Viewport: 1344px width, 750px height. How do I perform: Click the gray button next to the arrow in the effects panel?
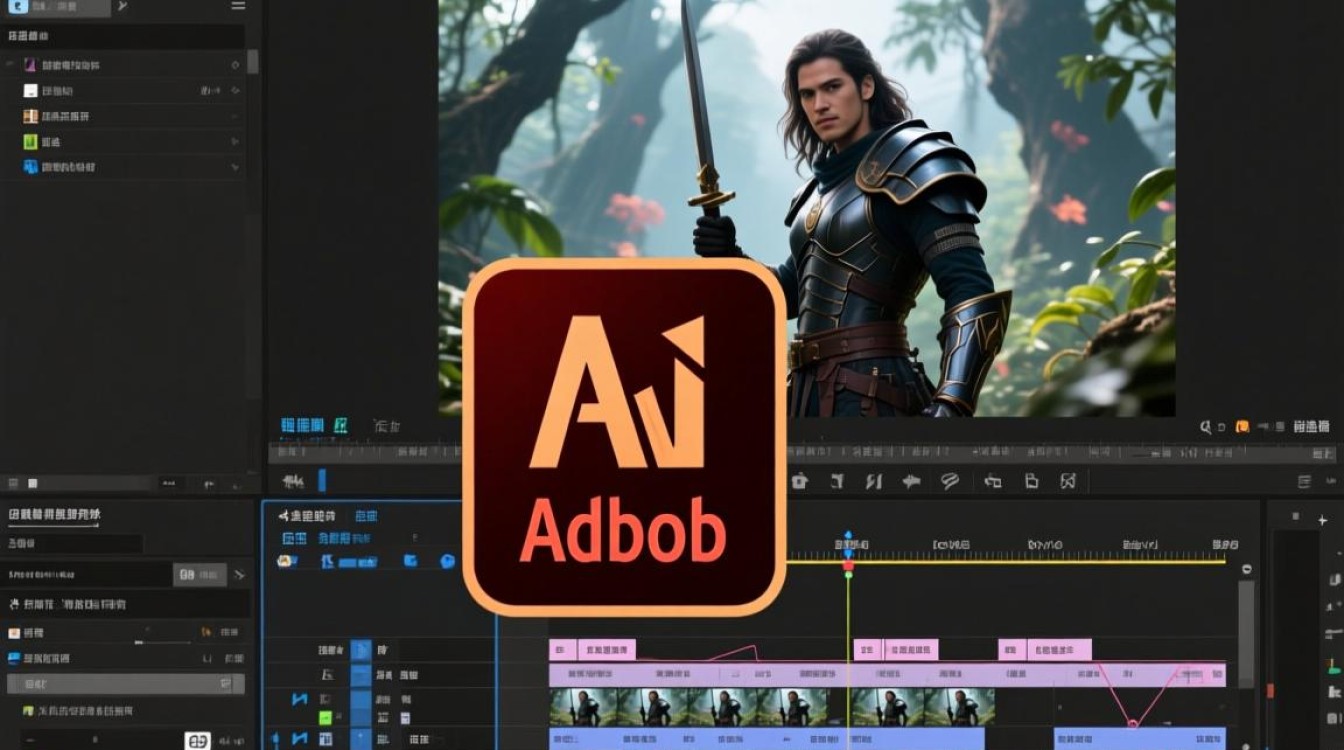pyautogui.click(x=198, y=575)
